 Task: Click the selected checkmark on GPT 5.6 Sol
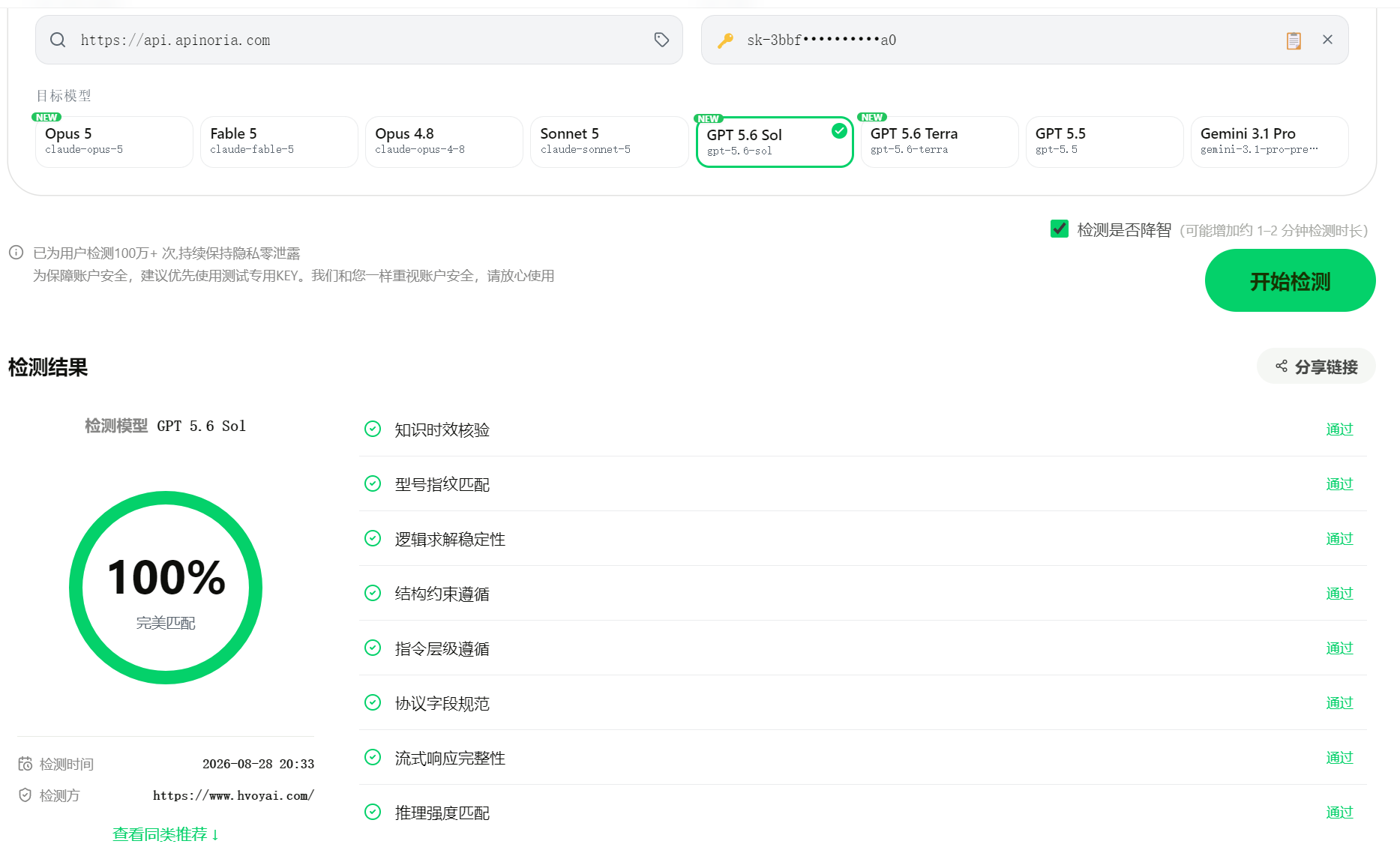click(839, 131)
